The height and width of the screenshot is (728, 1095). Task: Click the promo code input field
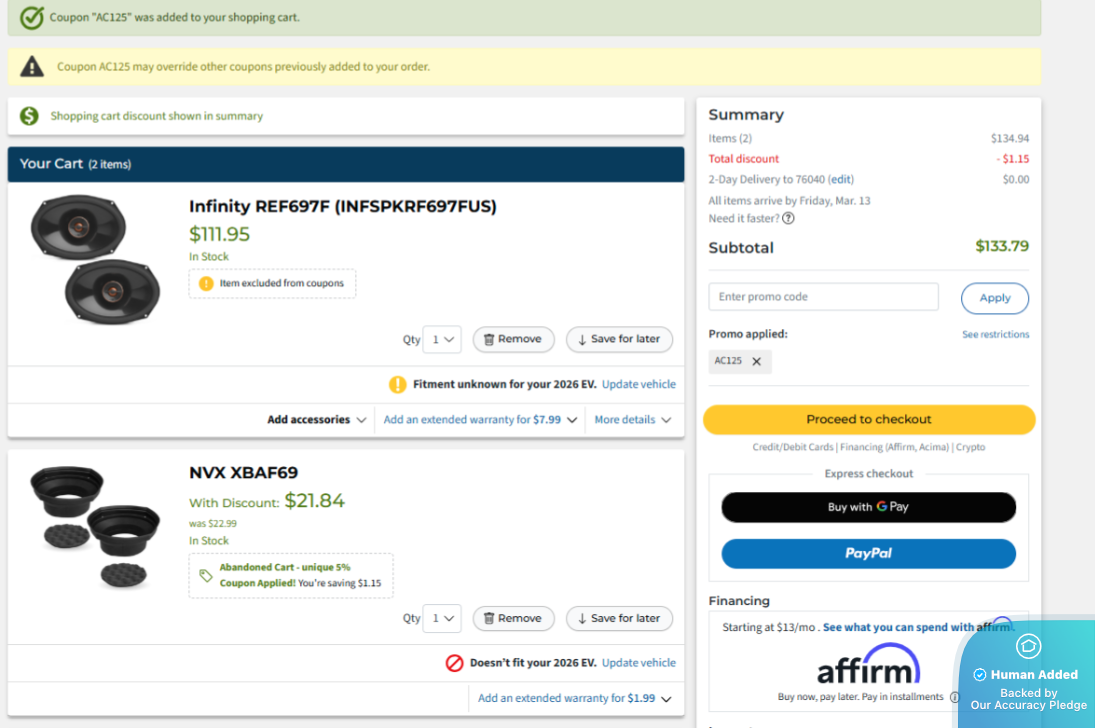[823, 297]
